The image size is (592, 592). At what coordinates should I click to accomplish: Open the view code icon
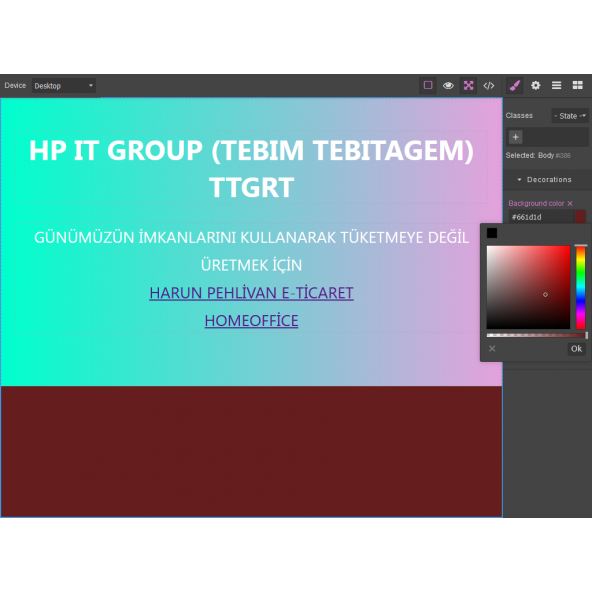coord(489,85)
